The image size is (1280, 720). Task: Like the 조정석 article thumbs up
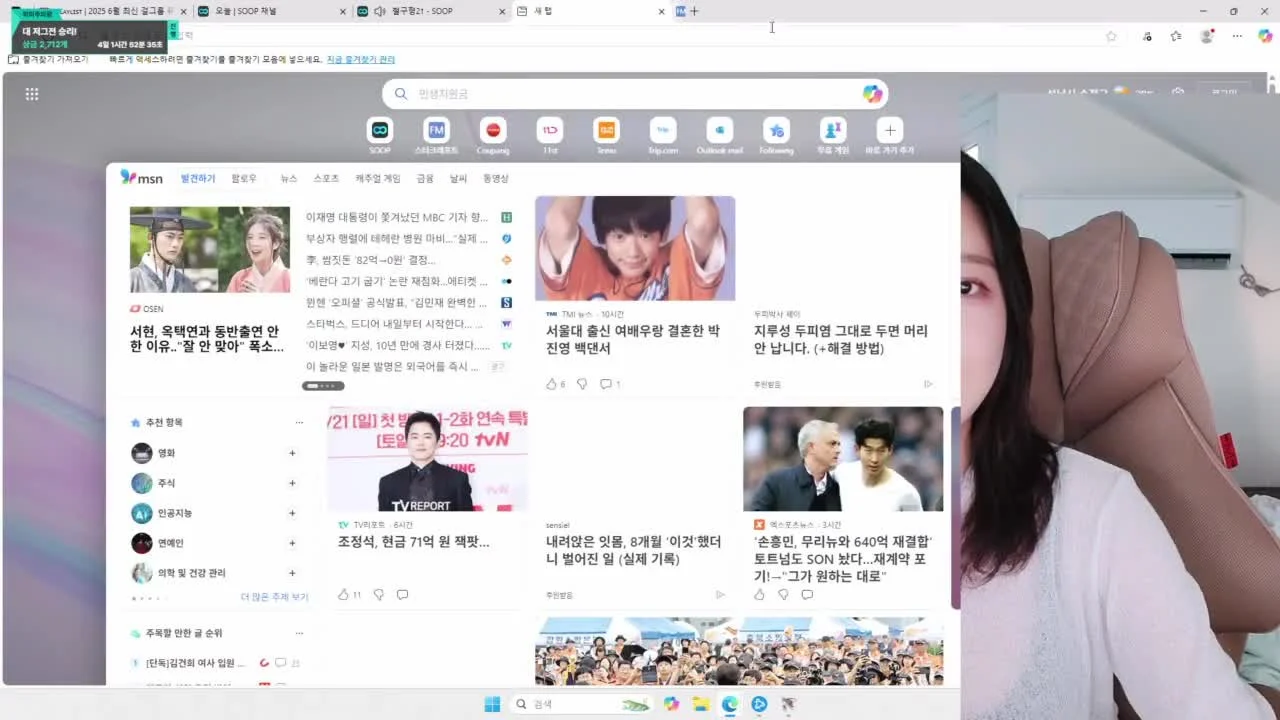344,594
